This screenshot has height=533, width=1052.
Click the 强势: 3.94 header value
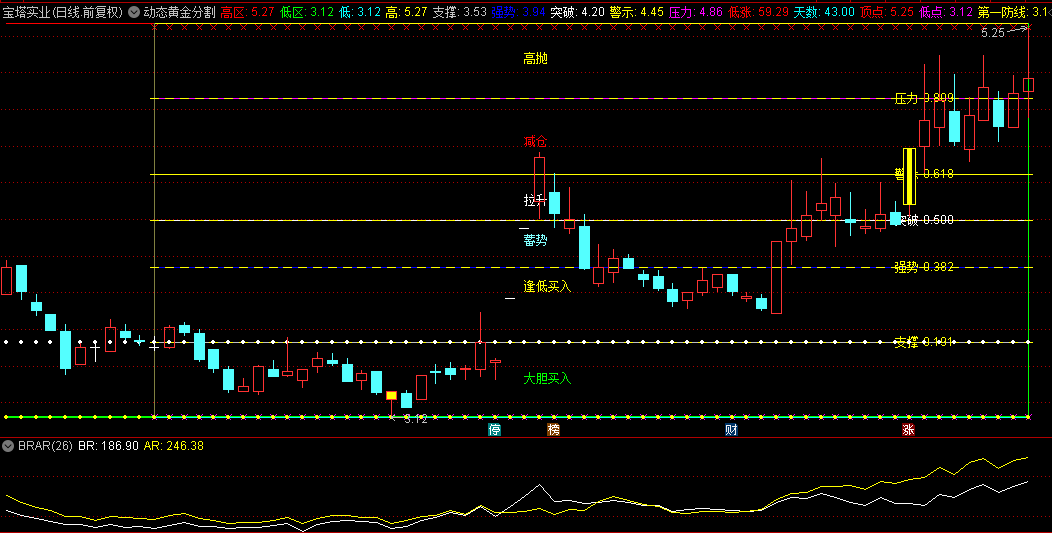[519, 12]
